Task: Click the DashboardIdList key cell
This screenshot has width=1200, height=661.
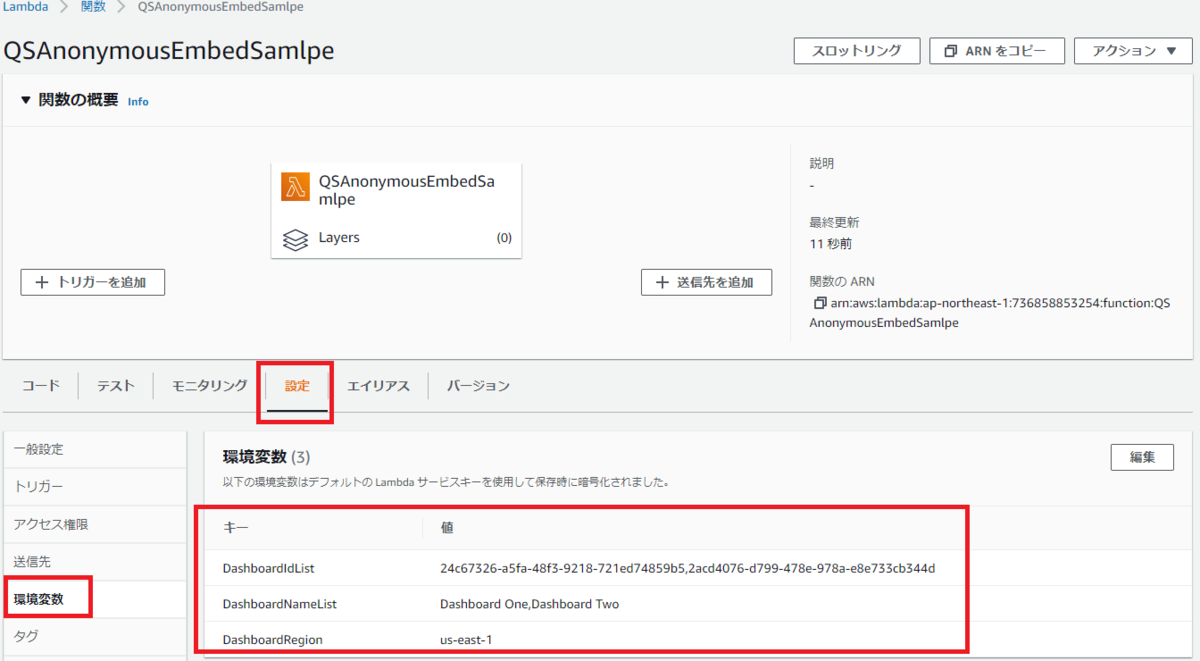Action: pos(268,568)
